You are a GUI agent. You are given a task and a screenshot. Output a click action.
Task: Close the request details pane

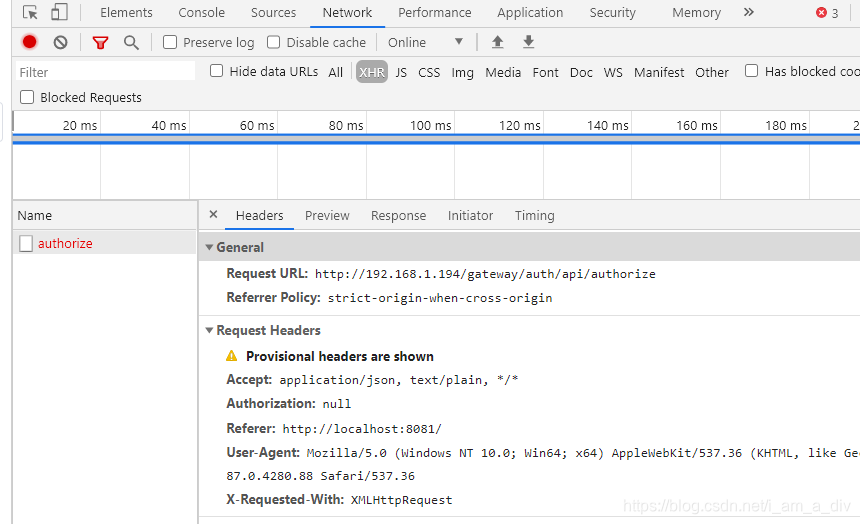click(214, 215)
